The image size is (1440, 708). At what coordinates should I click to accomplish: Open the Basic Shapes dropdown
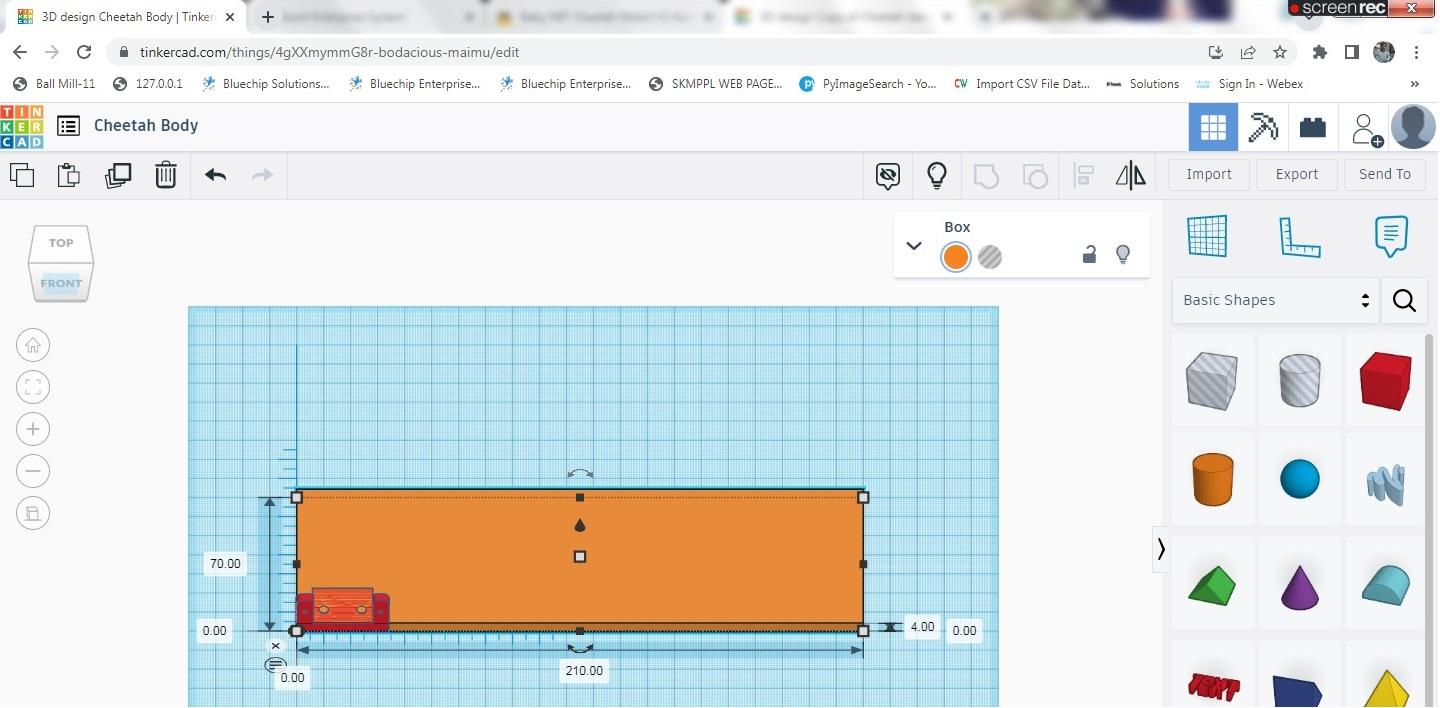point(1275,300)
